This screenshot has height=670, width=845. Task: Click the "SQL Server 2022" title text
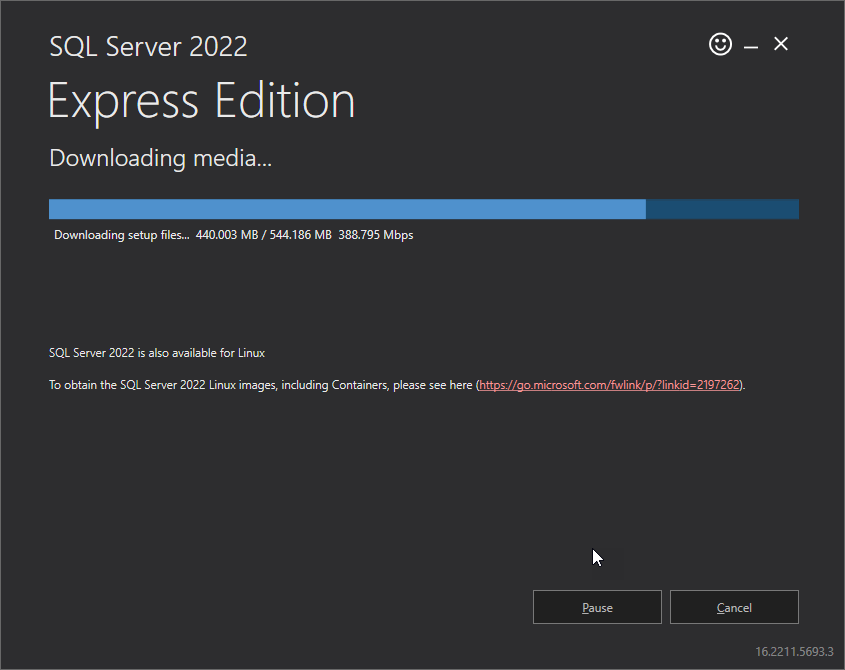click(148, 46)
